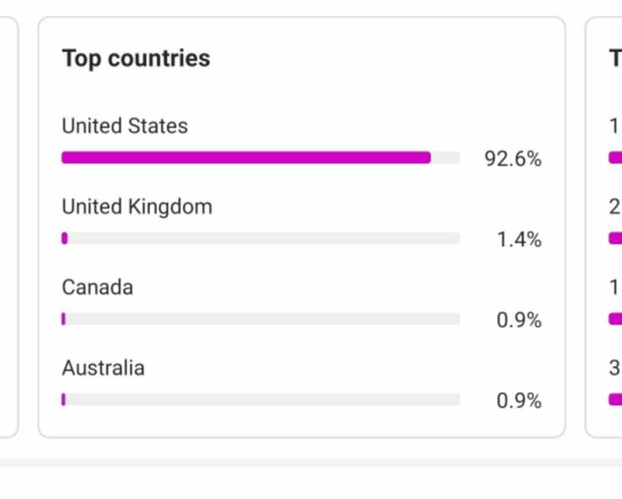The width and height of the screenshot is (622, 499).
Task: Click the Australia percentage bar
Action: click(261, 399)
